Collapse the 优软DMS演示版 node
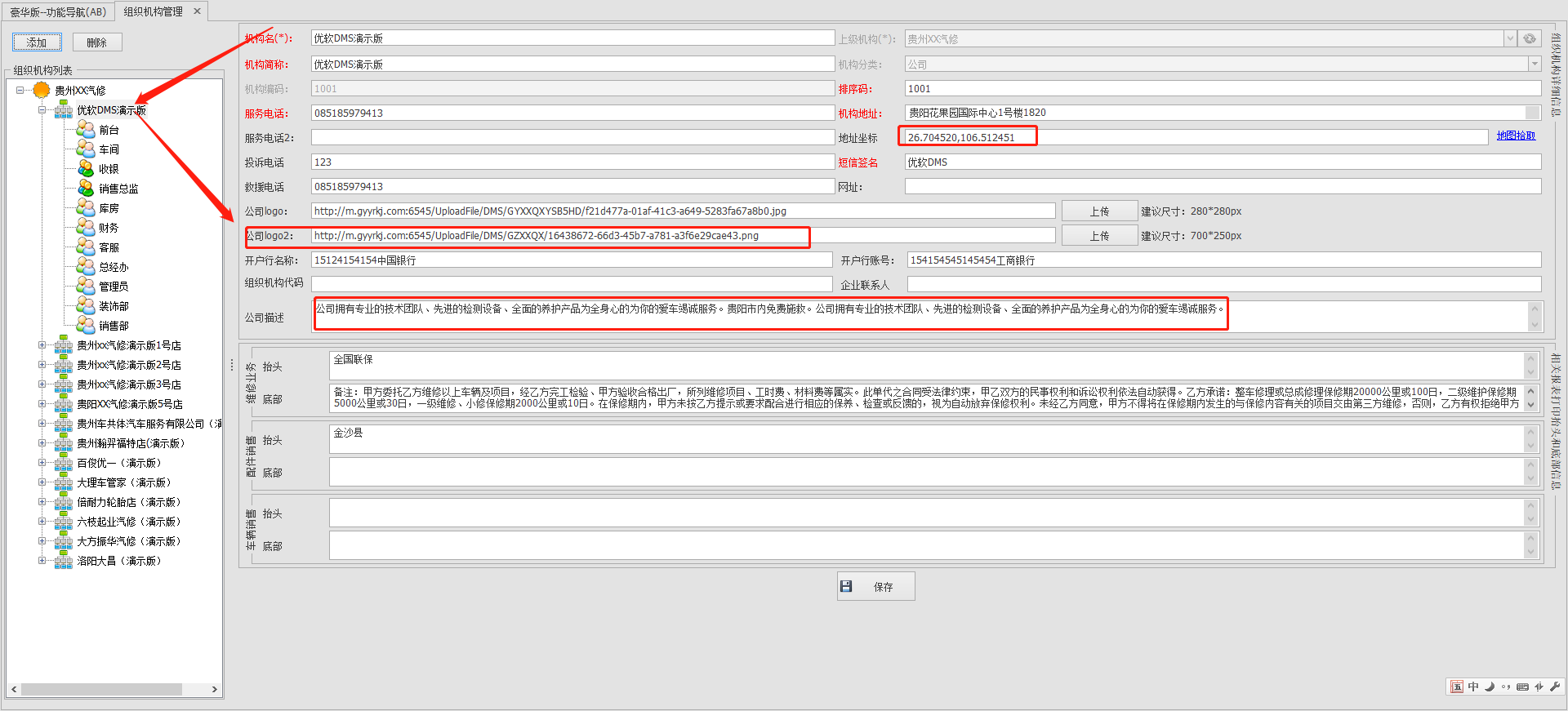 click(x=42, y=109)
